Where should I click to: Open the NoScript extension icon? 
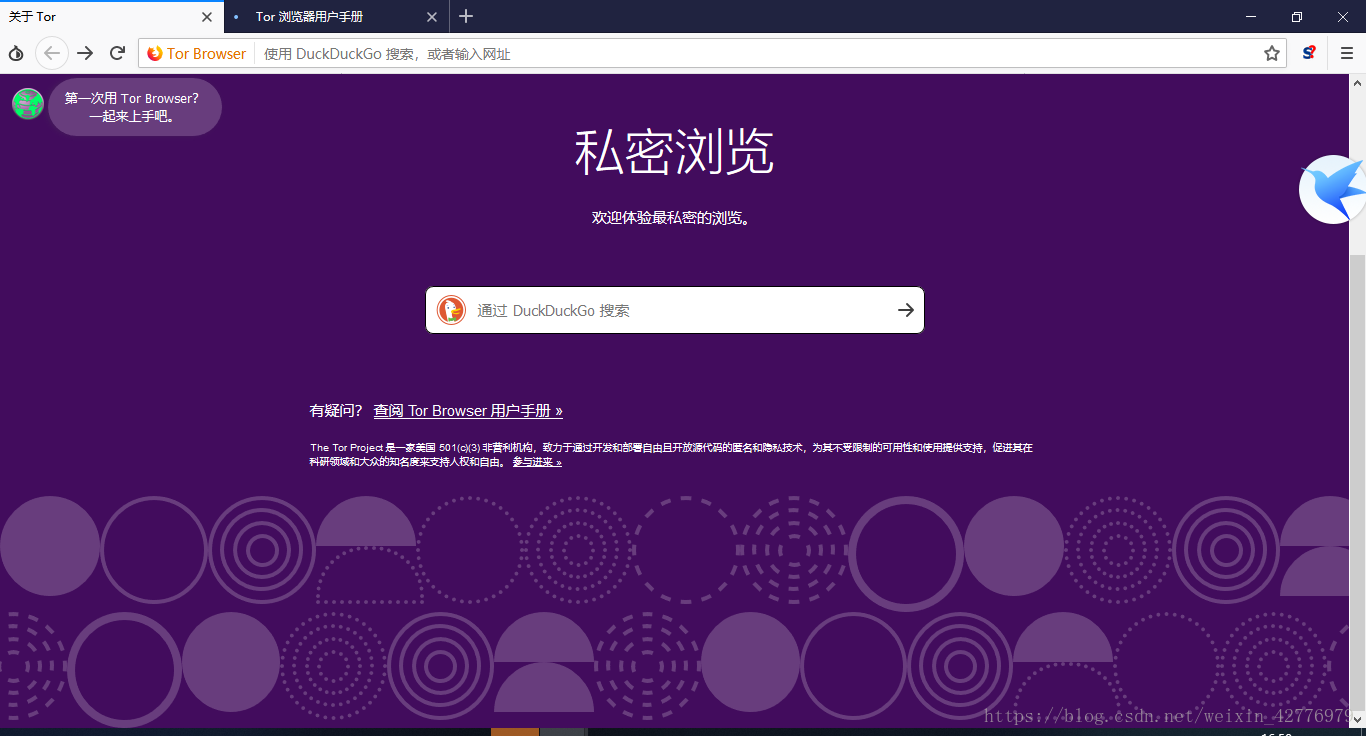click(x=1309, y=53)
